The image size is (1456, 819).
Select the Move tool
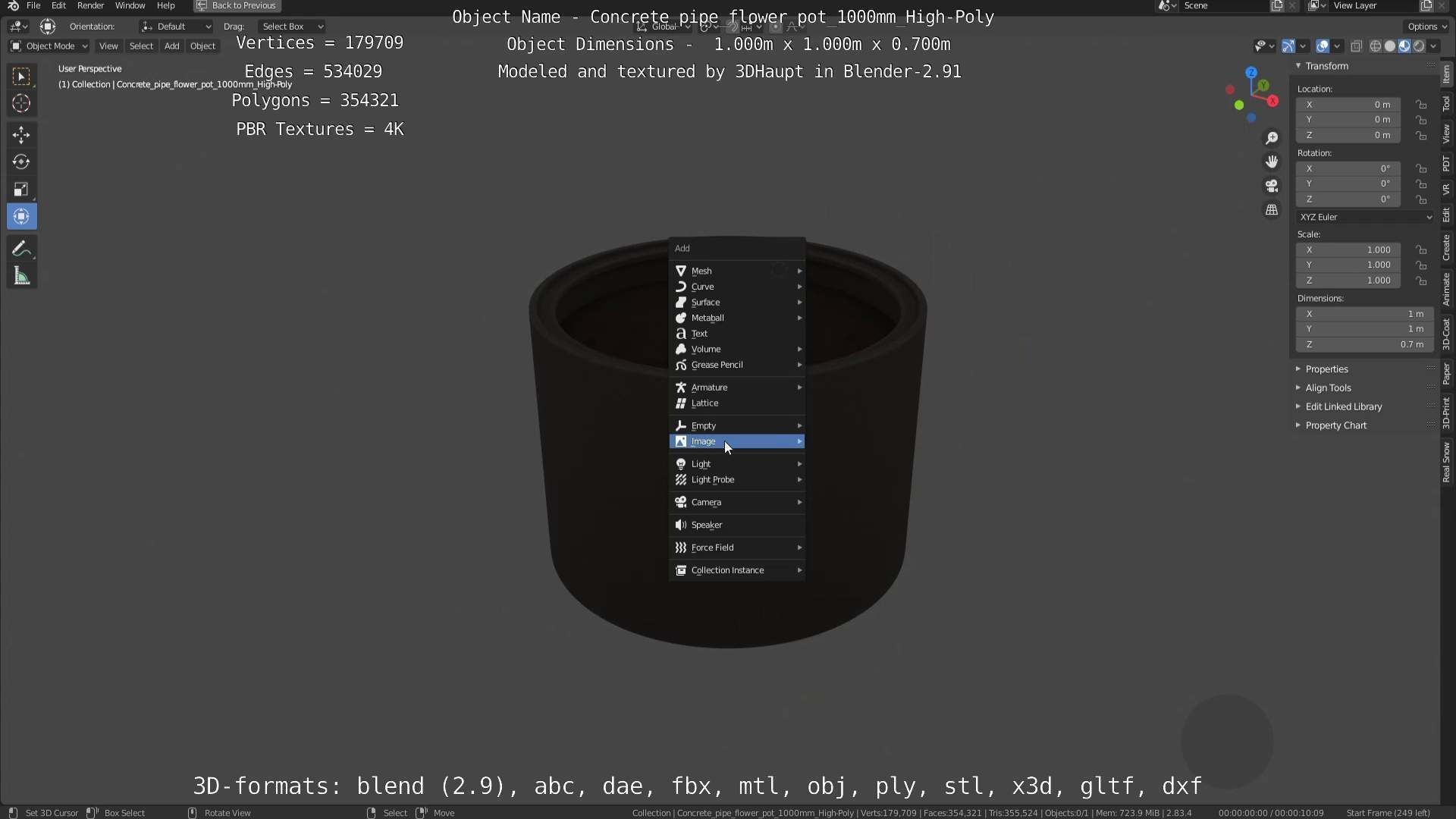click(21, 135)
